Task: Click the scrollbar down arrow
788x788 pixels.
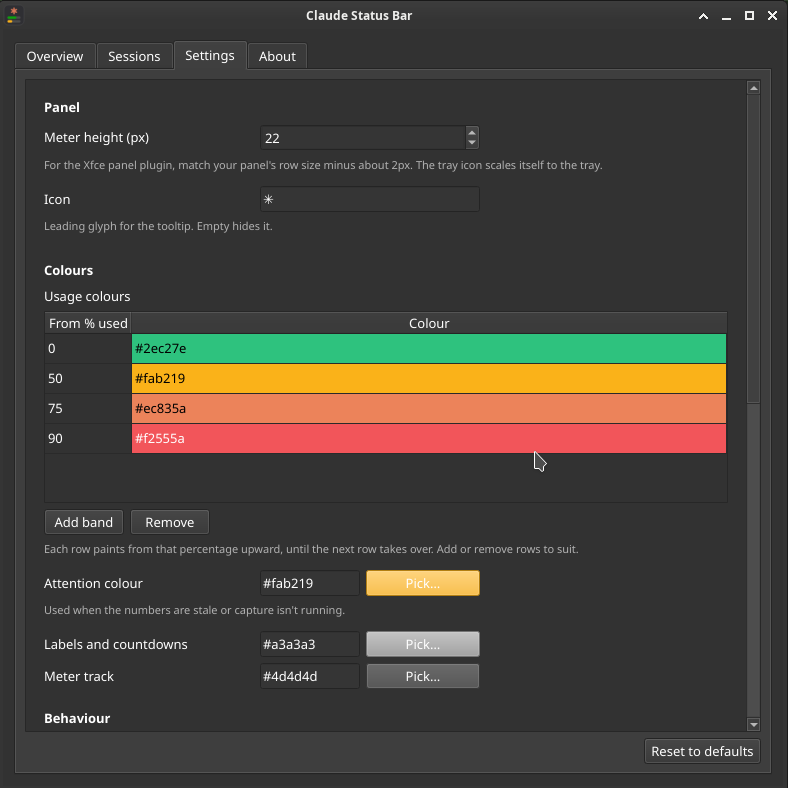Action: [753, 724]
